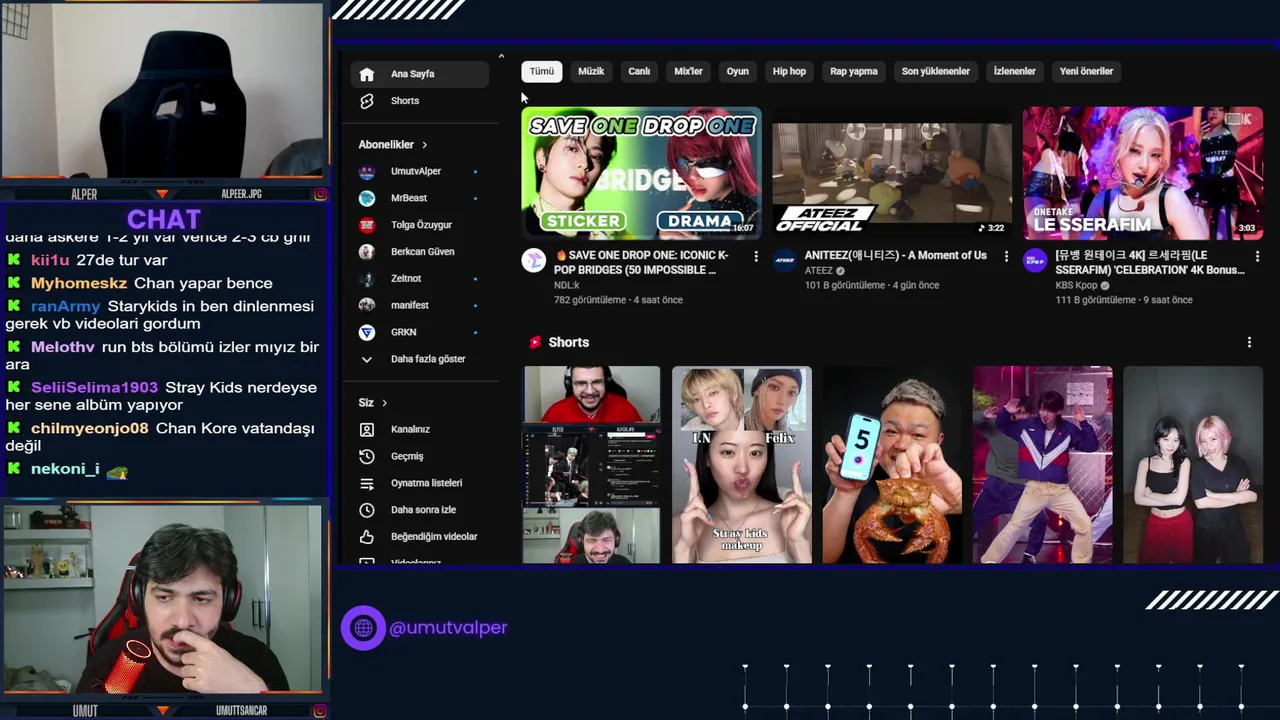Open the Stray kids makeup Short

(x=741, y=464)
